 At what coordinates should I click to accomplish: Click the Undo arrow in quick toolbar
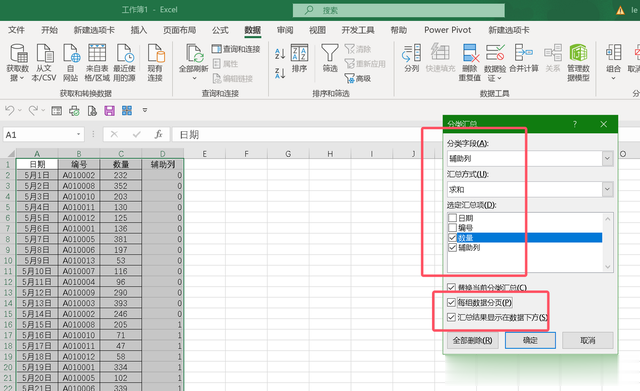coord(9,110)
